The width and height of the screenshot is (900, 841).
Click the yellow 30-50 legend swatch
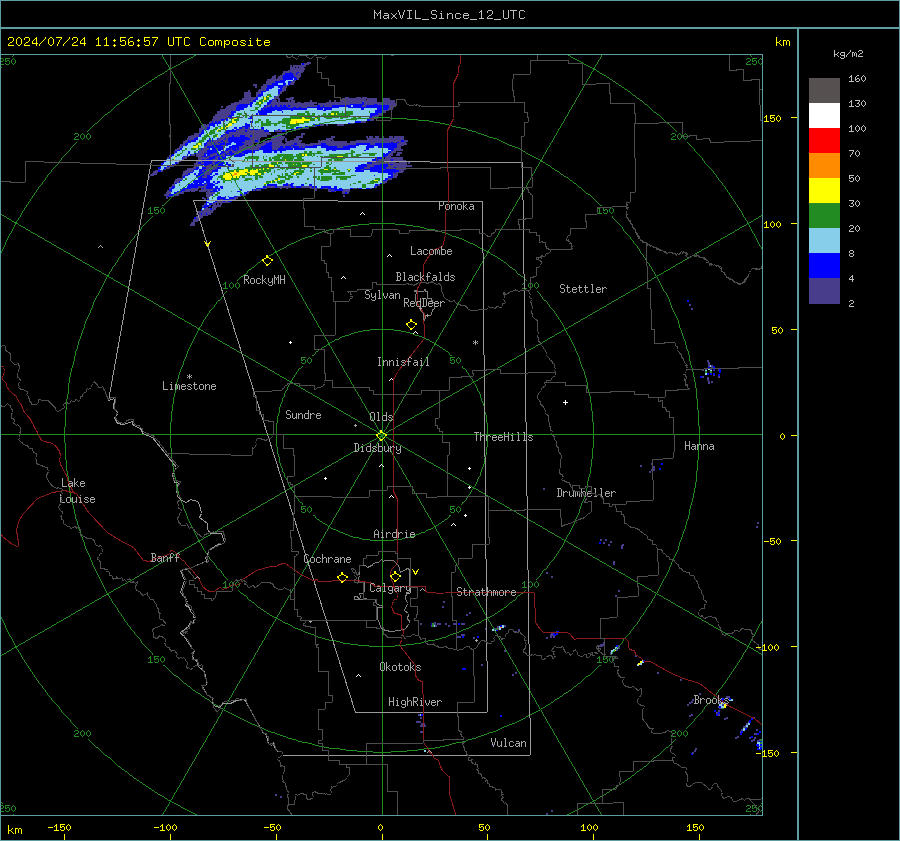point(824,191)
